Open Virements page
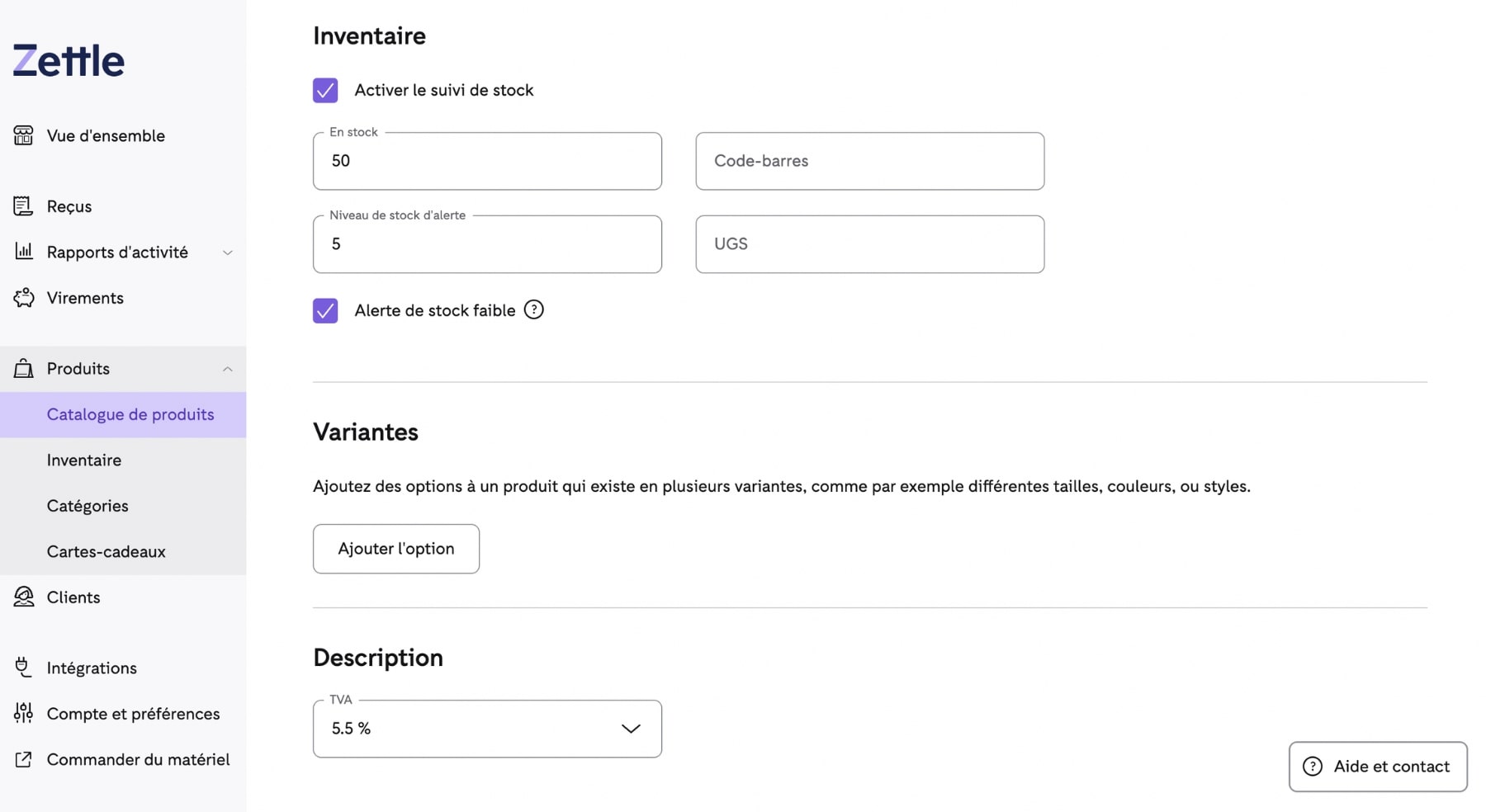Screen dimensions: 1486x812 (85, 298)
